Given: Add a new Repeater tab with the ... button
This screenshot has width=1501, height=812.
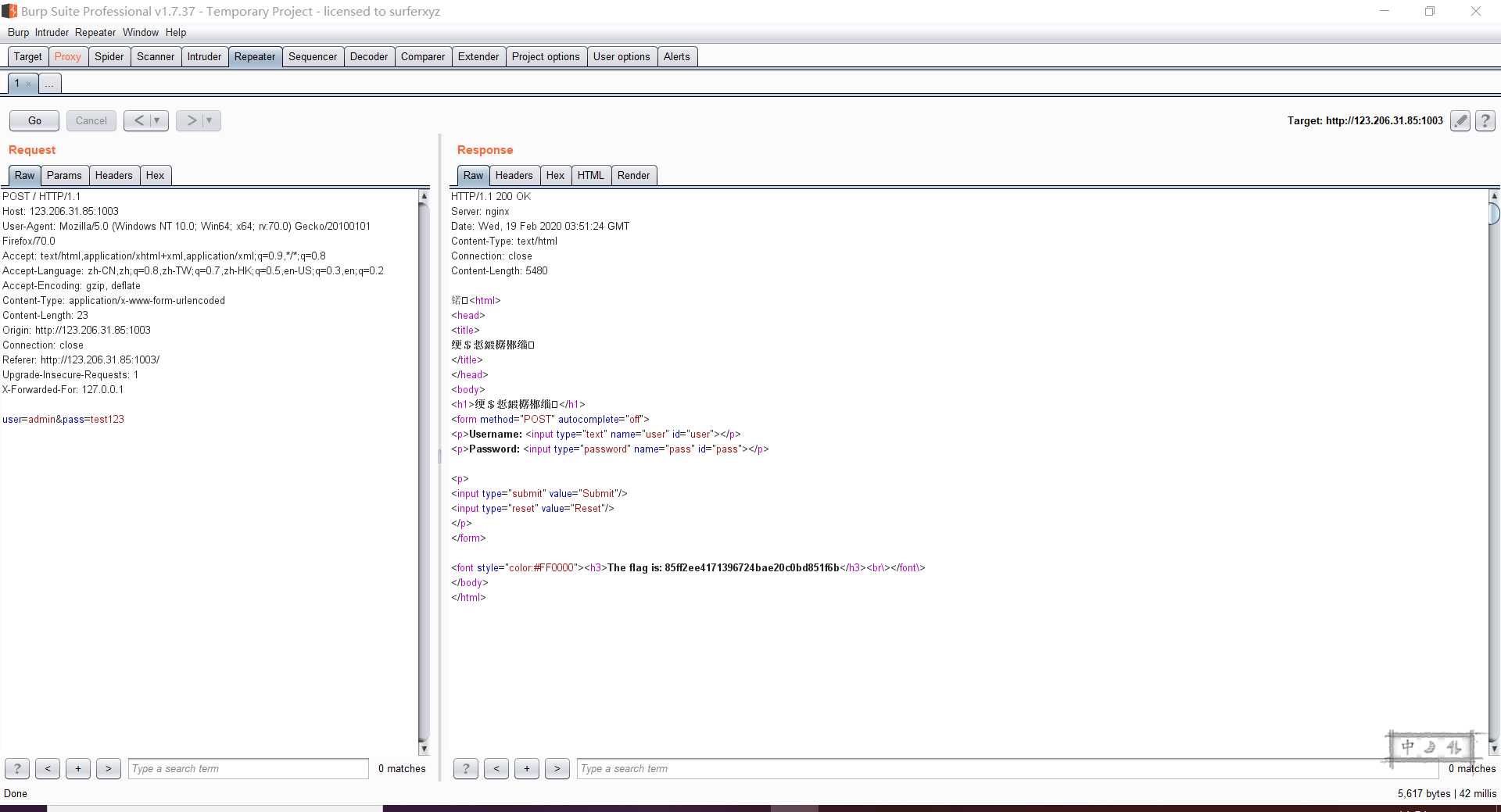Looking at the screenshot, I should tap(49, 83).
